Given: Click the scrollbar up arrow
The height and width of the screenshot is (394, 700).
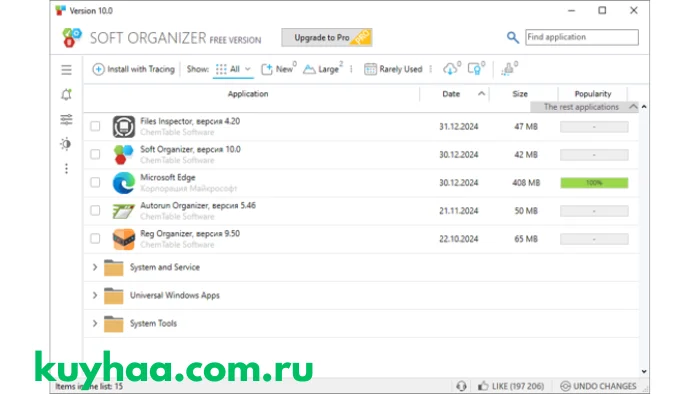Looking at the screenshot, I should coord(644,107).
